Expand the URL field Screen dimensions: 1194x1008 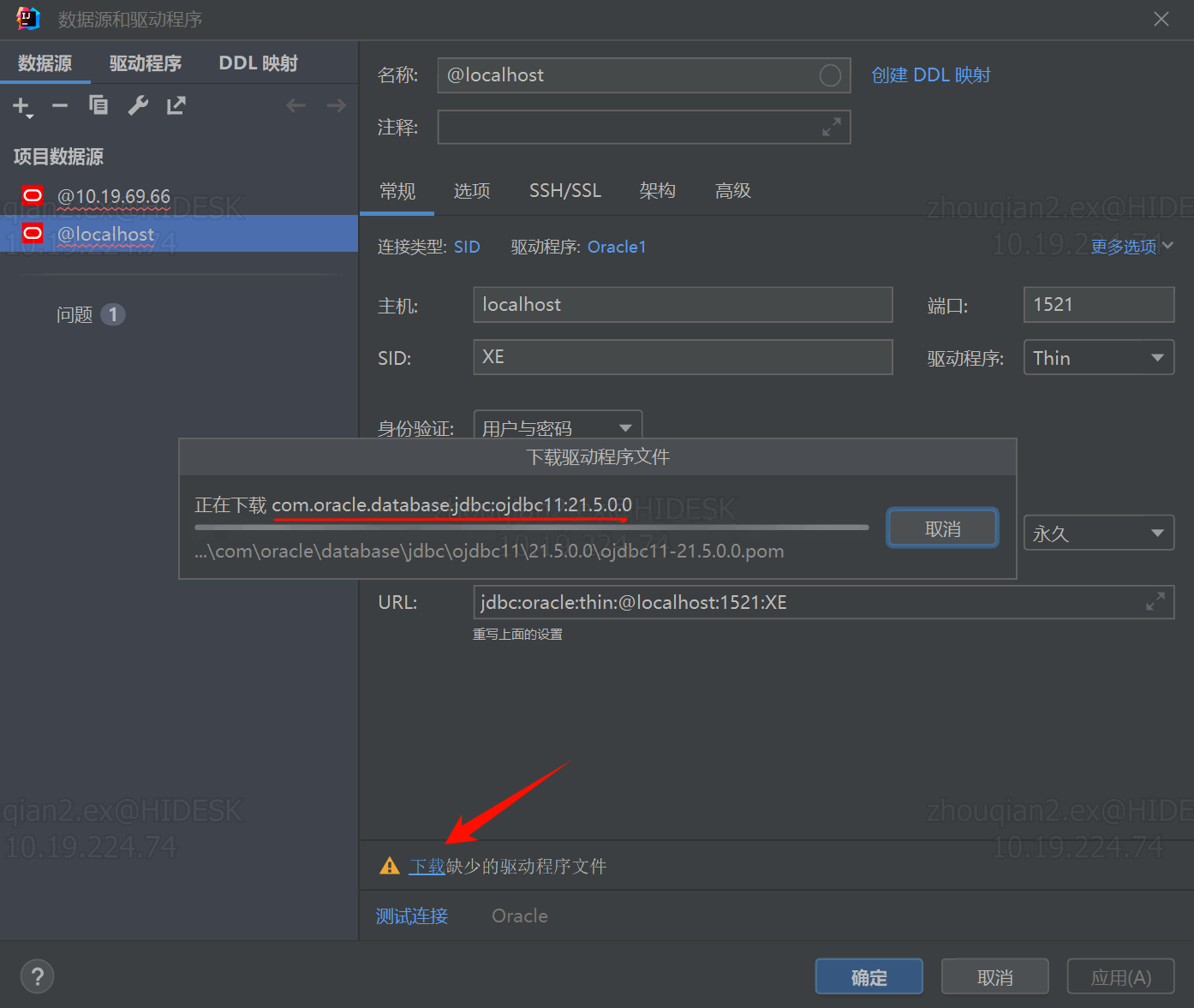[x=1155, y=602]
